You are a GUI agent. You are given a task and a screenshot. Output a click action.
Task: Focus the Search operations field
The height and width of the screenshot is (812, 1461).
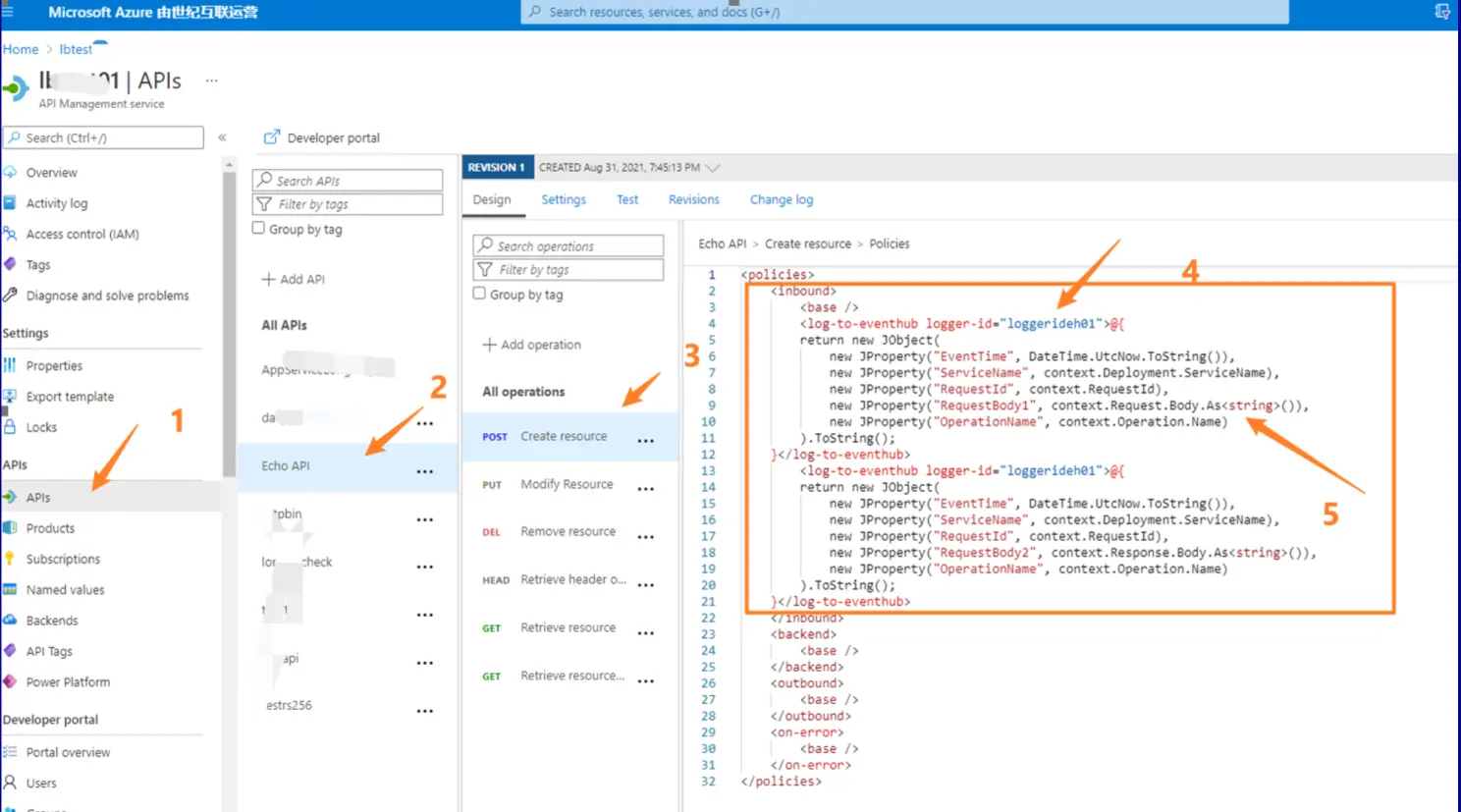568,245
